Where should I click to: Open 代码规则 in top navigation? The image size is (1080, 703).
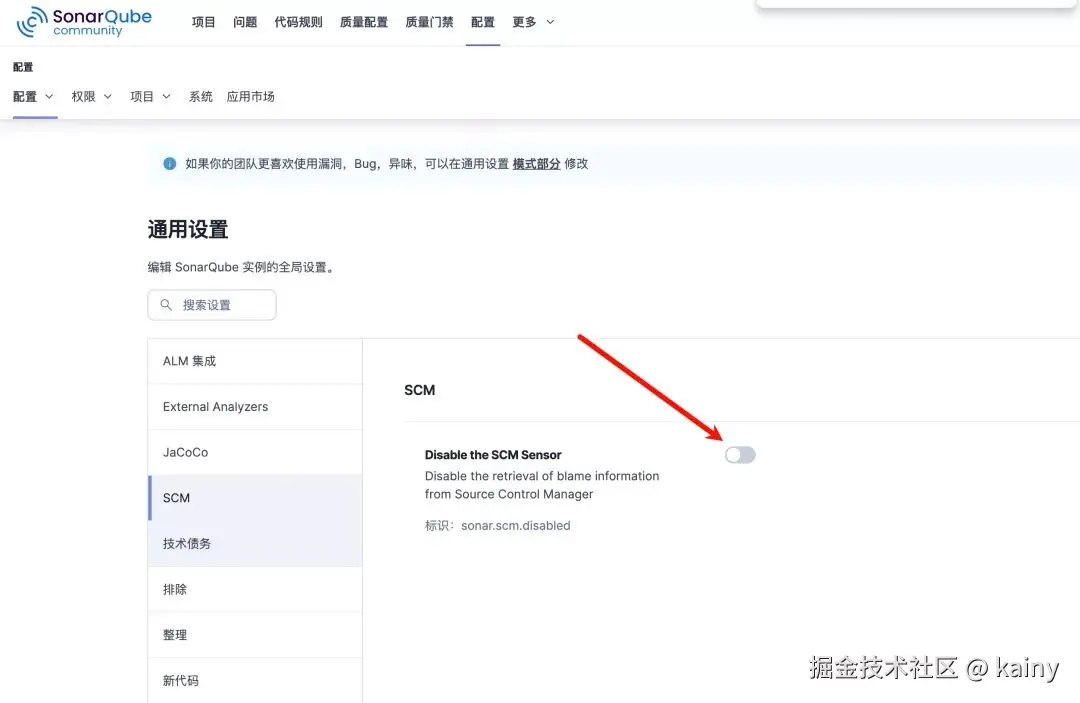click(298, 22)
